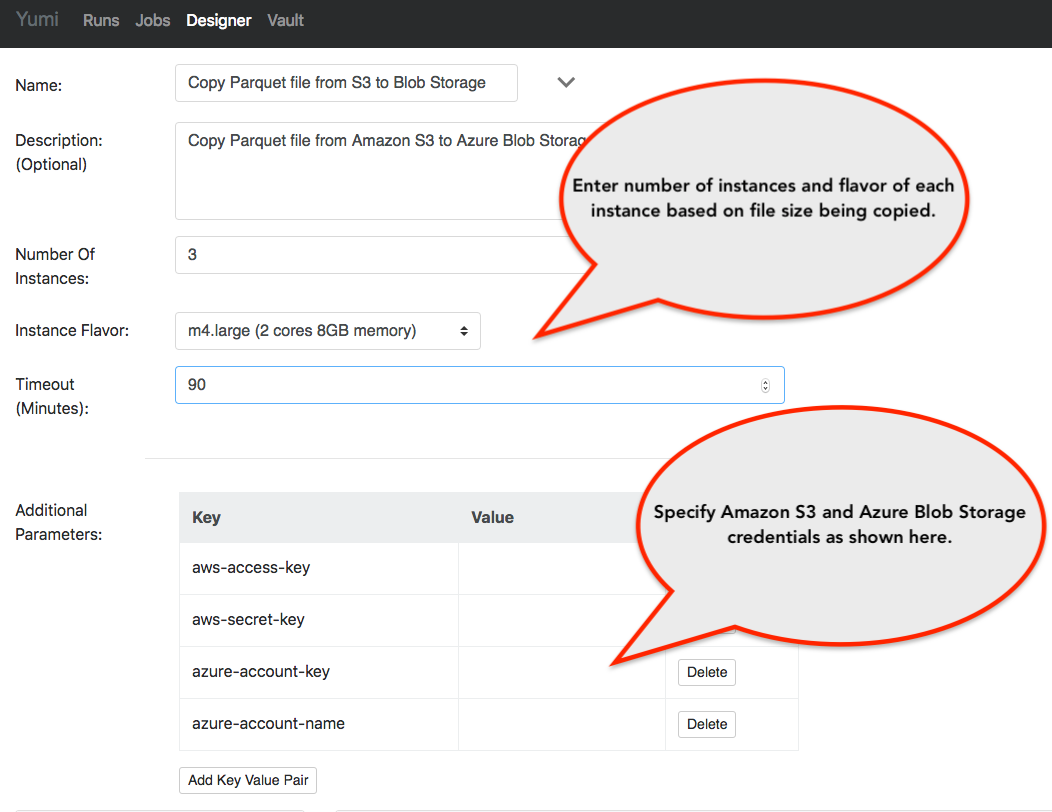
Task: Expand the chevron next to the Name field
Action: coord(565,83)
